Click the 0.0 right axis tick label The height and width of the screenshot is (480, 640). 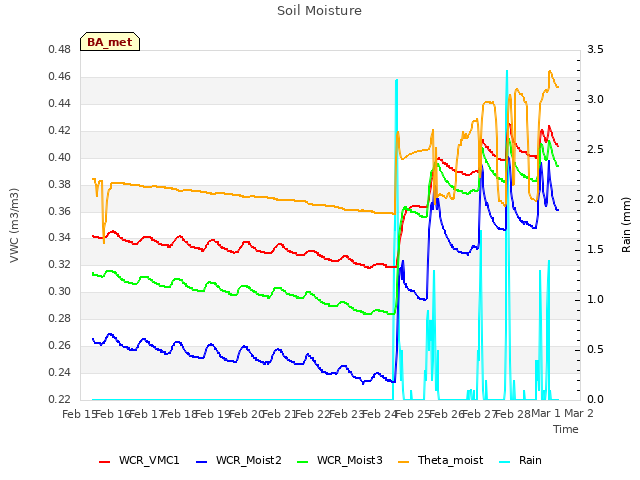coord(595,399)
